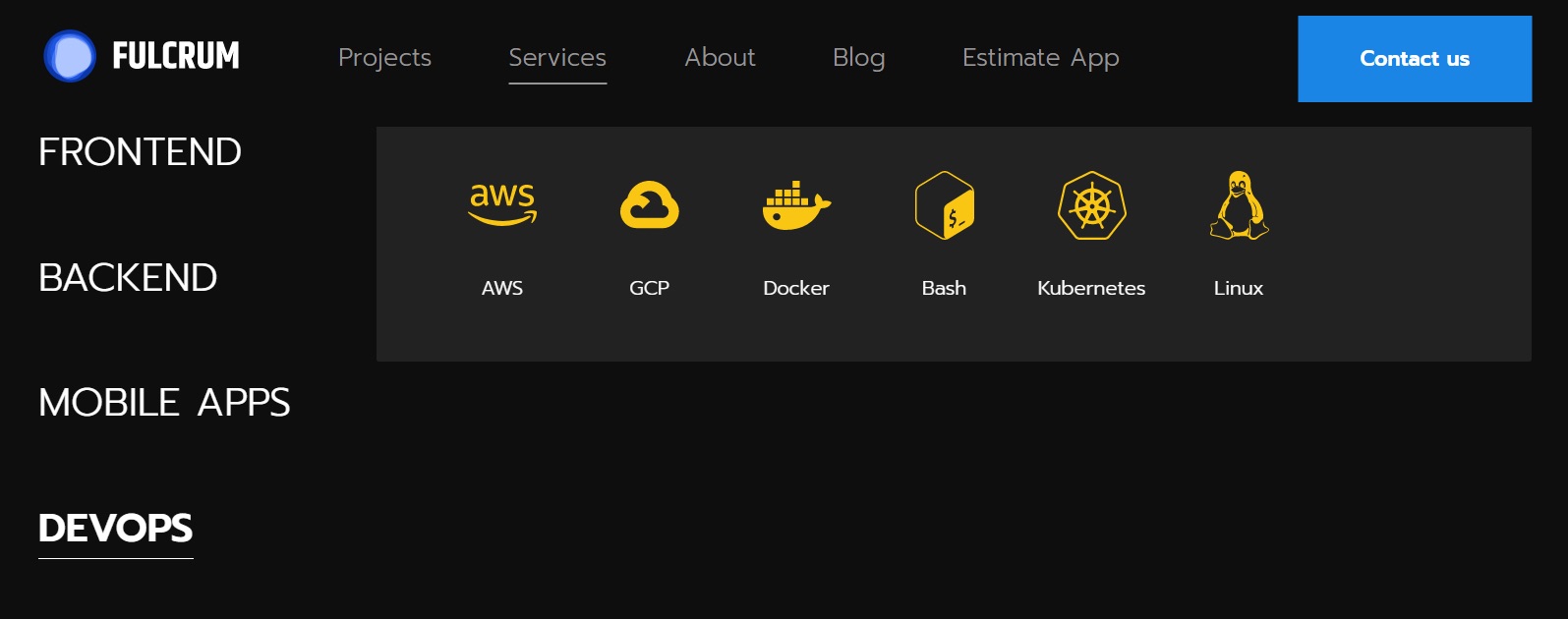Click the GCP text label

click(650, 288)
